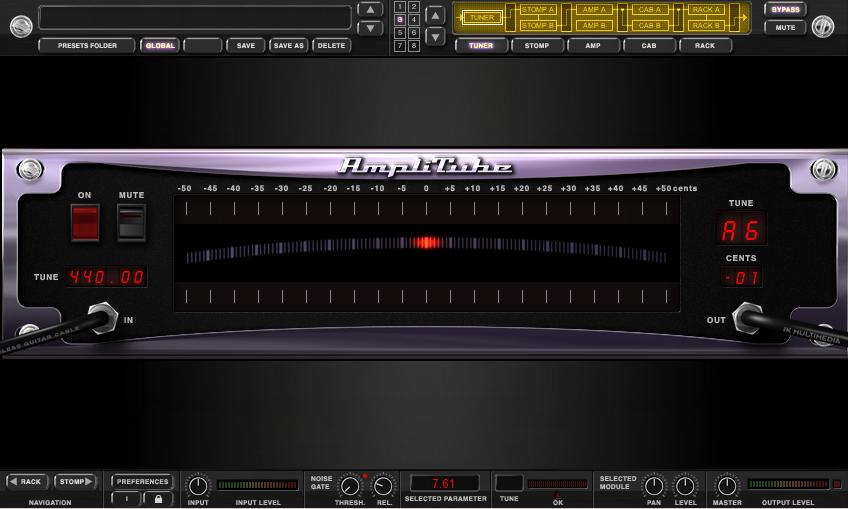Click the red center tuner indicator
This screenshot has height=509, width=848.
tap(427, 242)
